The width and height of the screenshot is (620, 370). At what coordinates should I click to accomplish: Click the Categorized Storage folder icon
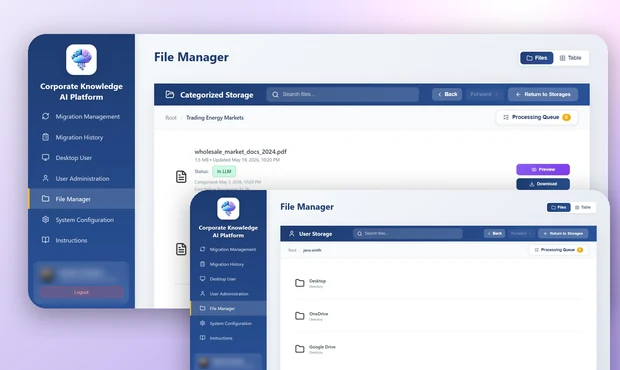[x=170, y=94]
